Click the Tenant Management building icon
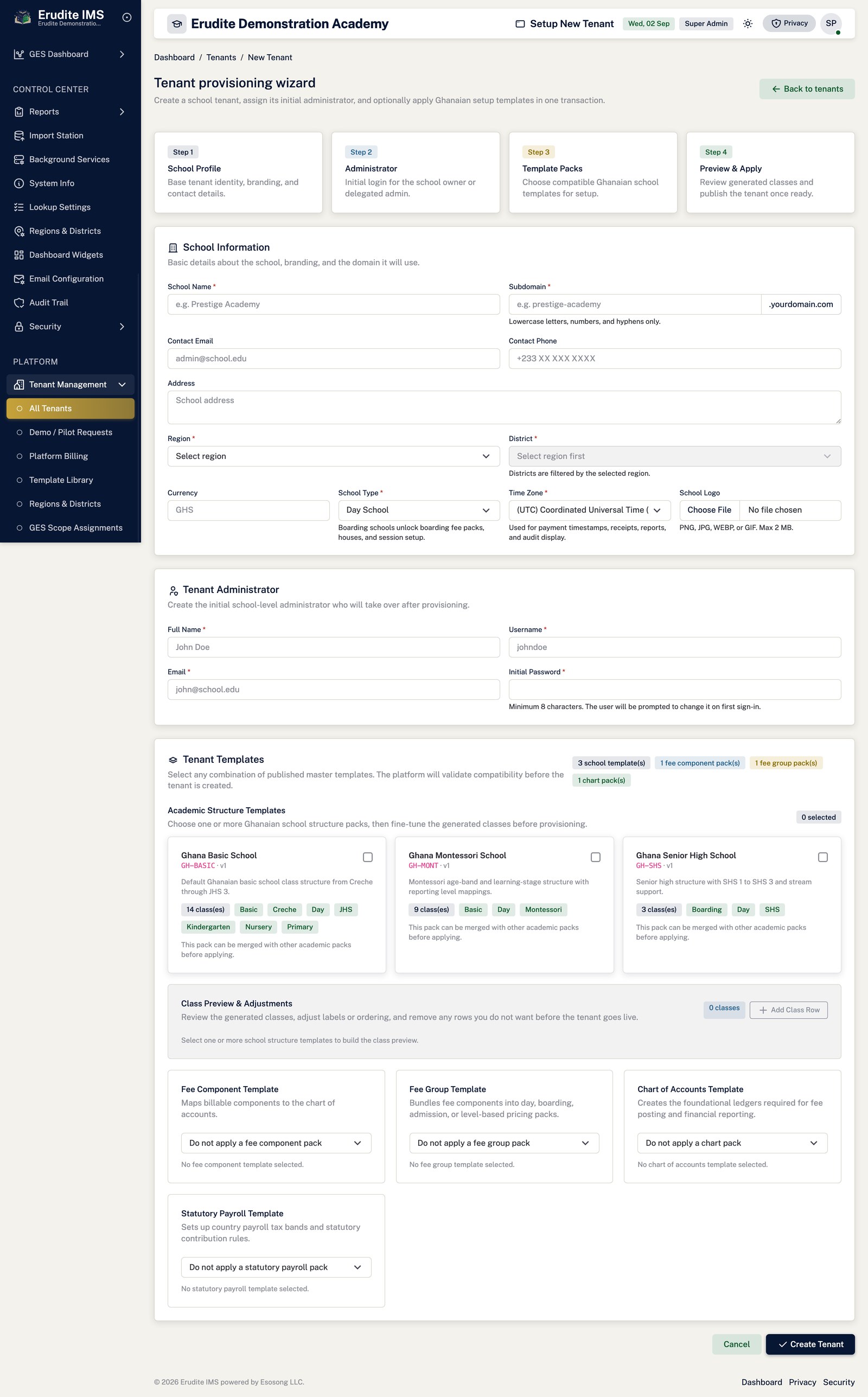 (x=19, y=385)
